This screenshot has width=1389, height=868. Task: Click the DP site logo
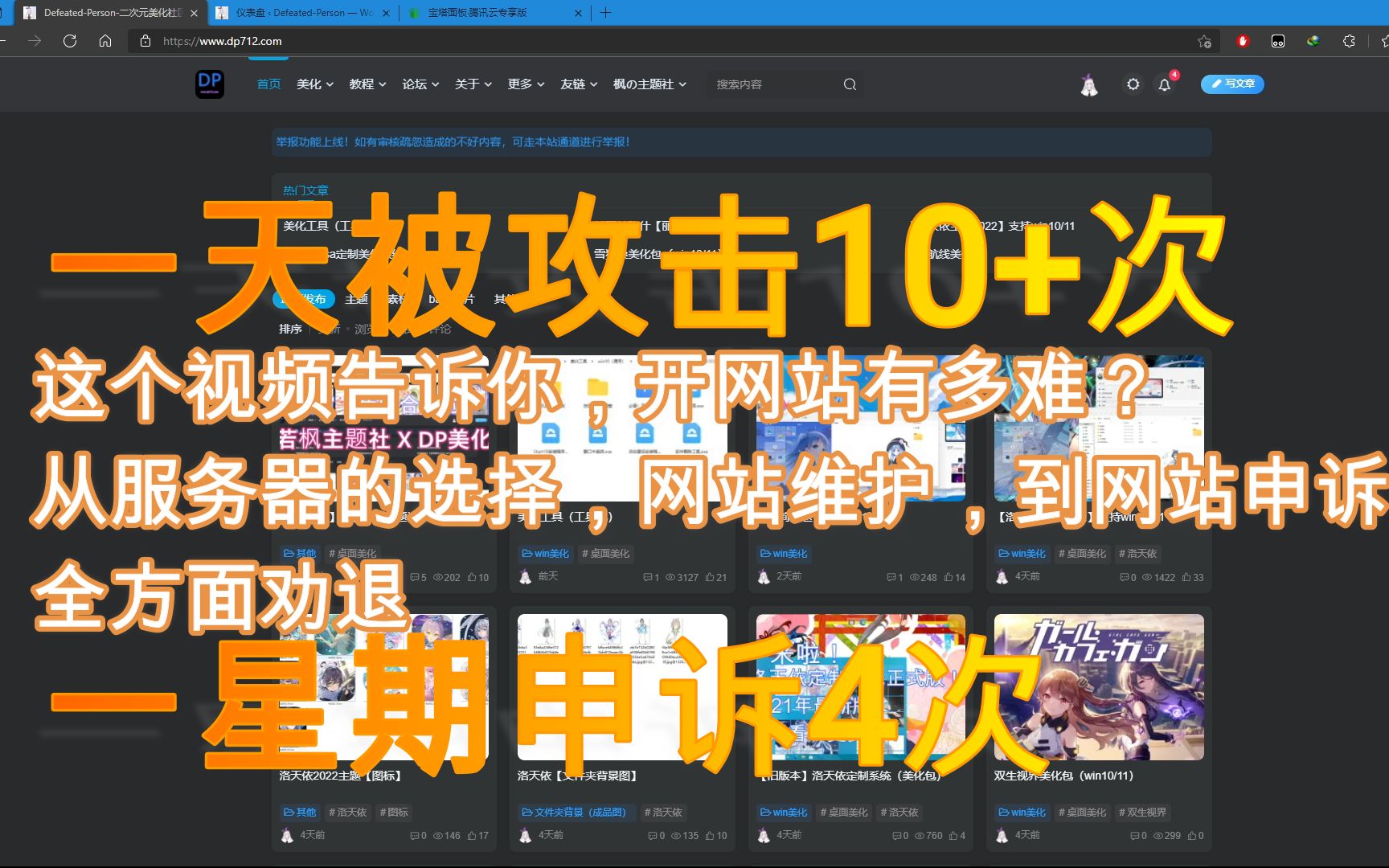tap(210, 84)
